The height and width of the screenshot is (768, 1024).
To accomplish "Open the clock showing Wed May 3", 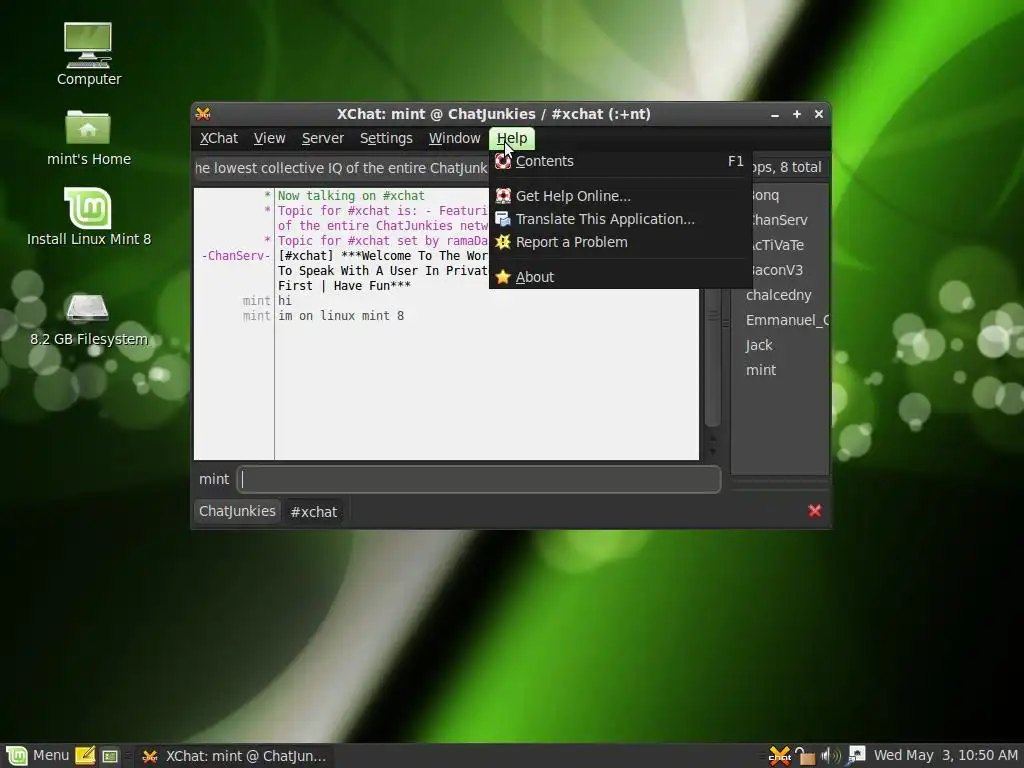I will tap(946, 756).
